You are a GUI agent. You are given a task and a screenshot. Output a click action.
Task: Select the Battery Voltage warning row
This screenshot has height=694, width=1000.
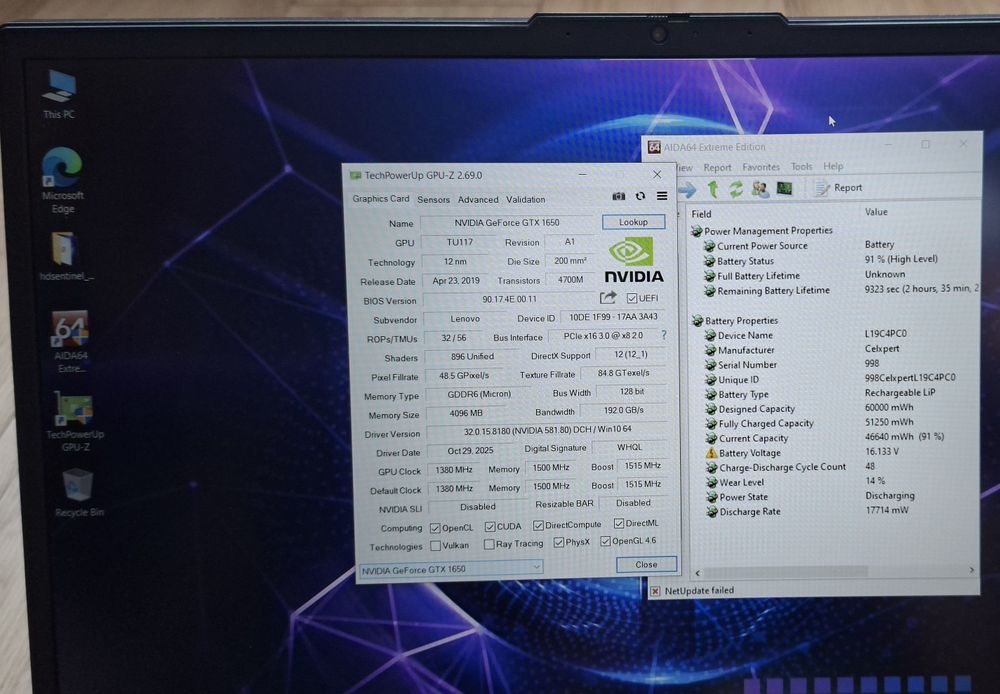(802, 452)
